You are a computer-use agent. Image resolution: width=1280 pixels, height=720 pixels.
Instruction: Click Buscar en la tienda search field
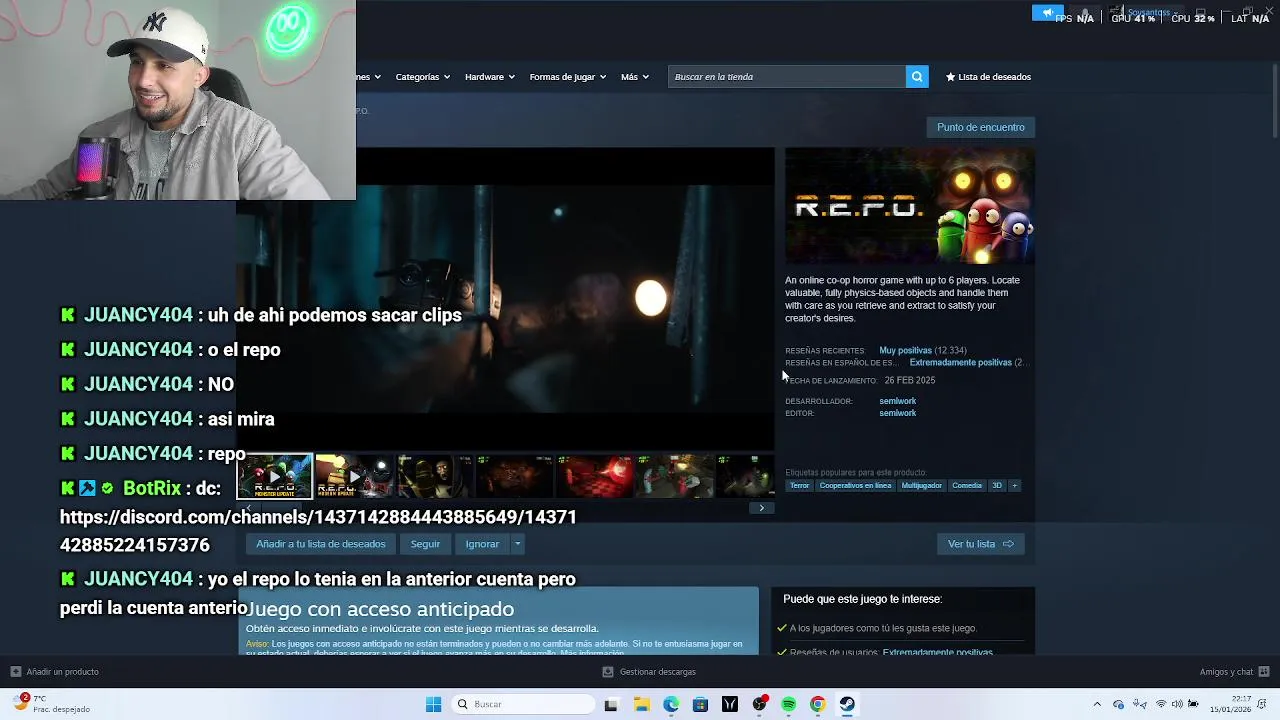click(787, 77)
